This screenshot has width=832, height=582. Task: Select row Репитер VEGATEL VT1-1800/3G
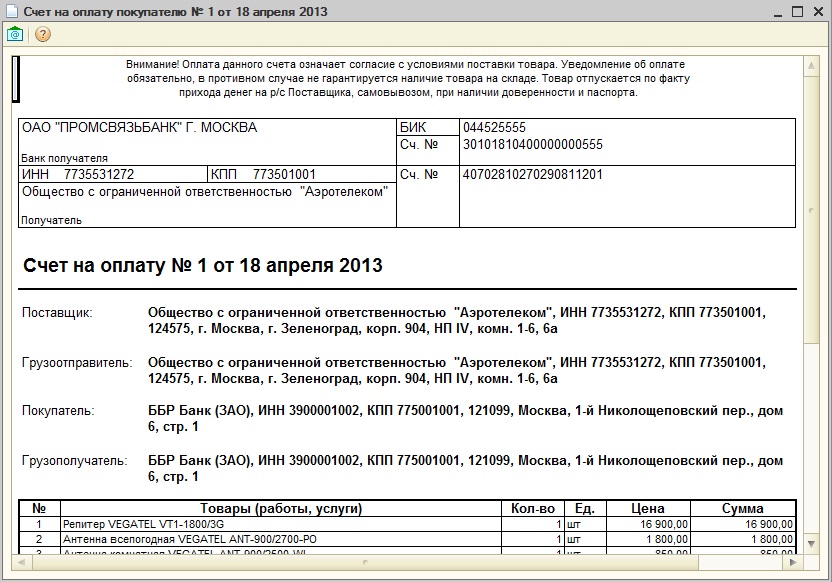[408, 524]
